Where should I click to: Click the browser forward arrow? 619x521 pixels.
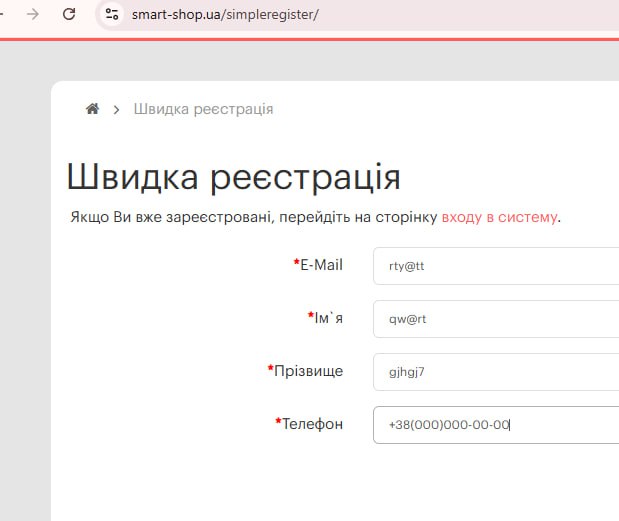tap(34, 14)
